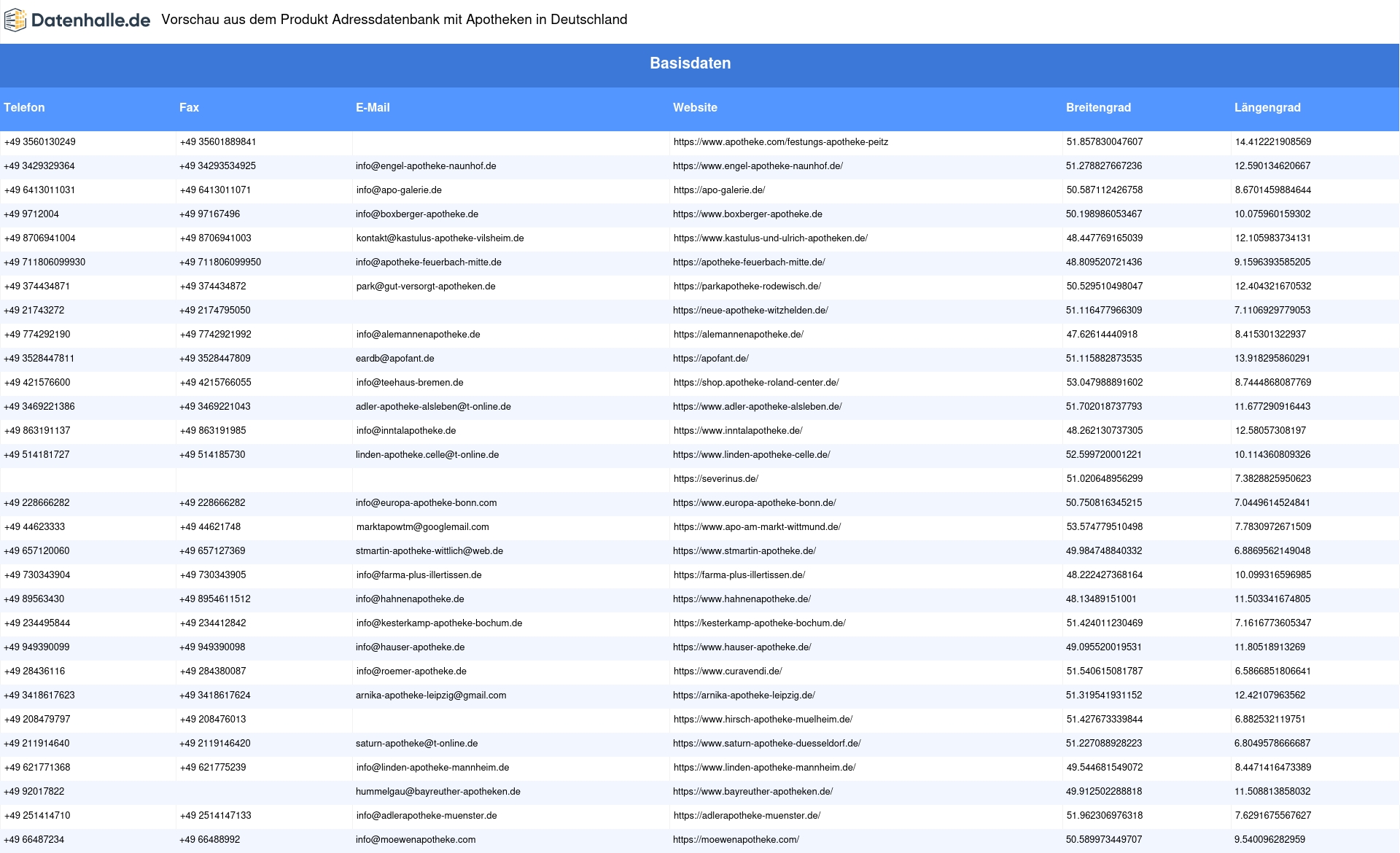Select longitude value 9.540096282959
1400x853 pixels.
click(x=1270, y=840)
